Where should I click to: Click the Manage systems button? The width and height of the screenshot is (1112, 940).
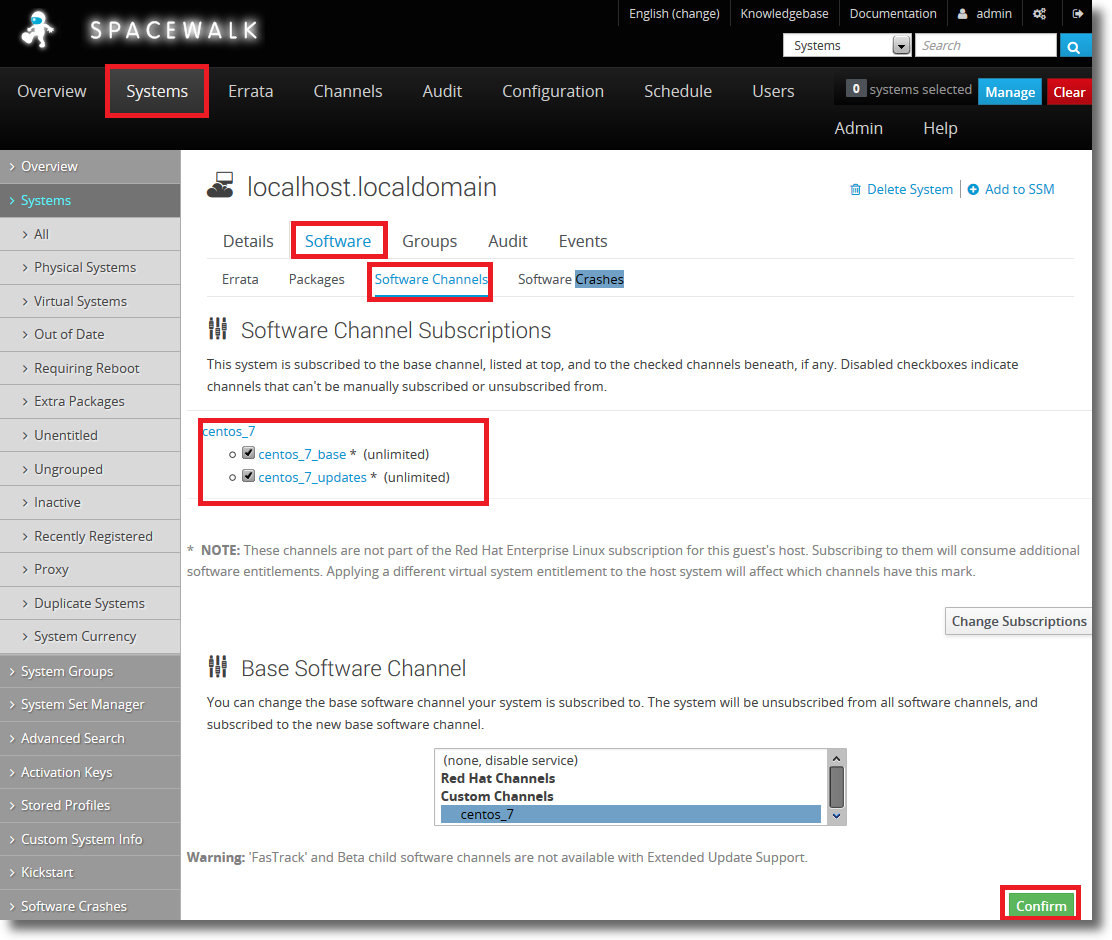click(x=1009, y=92)
